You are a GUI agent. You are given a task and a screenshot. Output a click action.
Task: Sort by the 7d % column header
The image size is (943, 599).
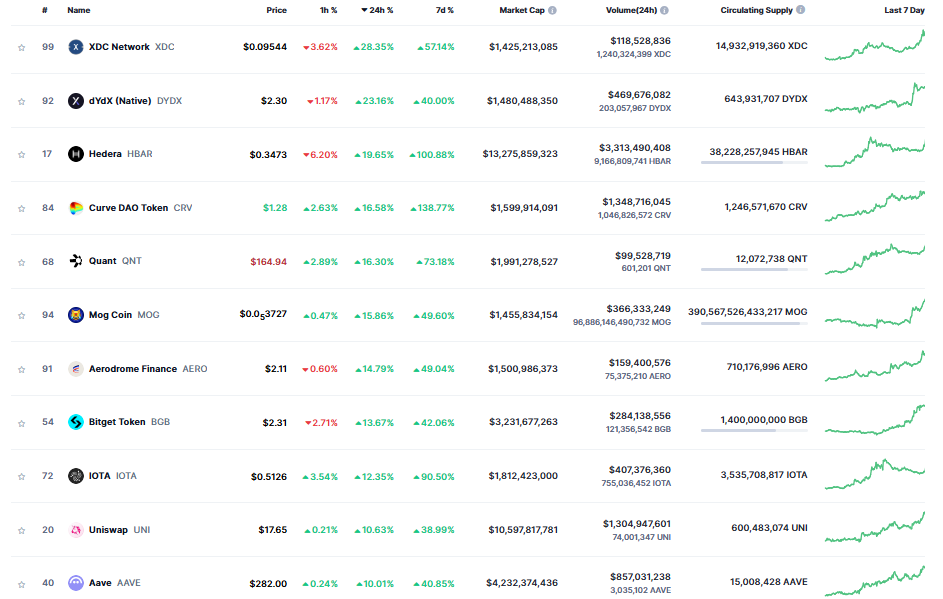445,10
